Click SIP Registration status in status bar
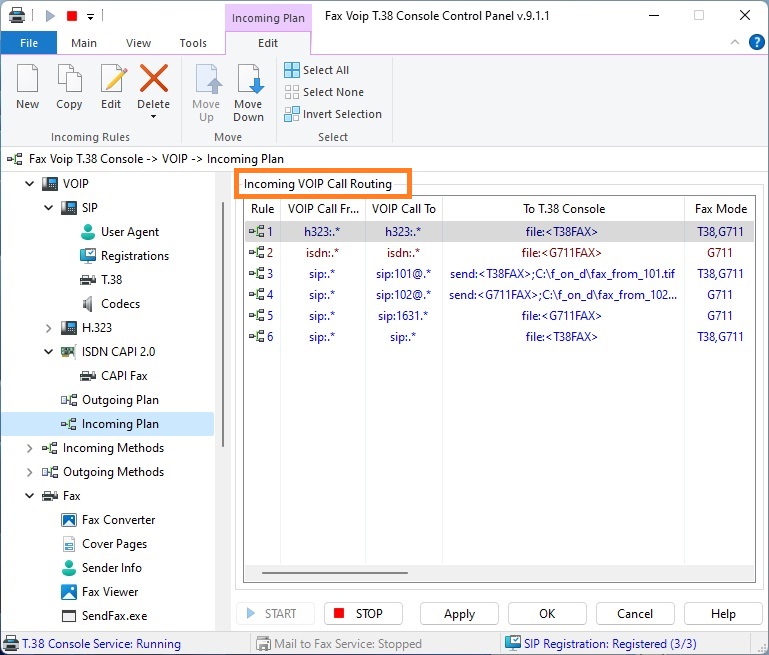This screenshot has width=769, height=655. pyautogui.click(x=601, y=644)
